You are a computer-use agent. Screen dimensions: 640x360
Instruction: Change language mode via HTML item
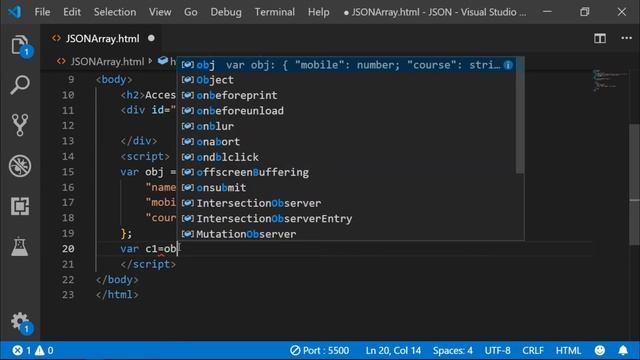(568, 350)
